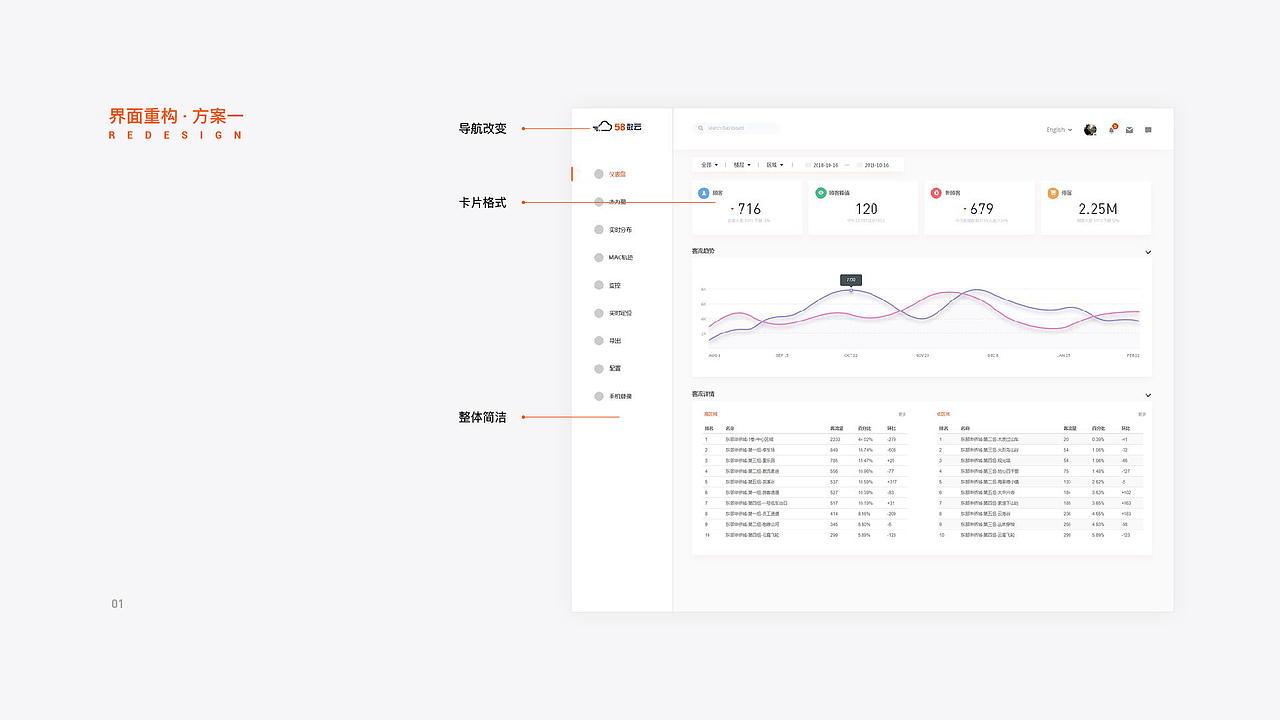Click the search magnifier icon

pos(701,129)
